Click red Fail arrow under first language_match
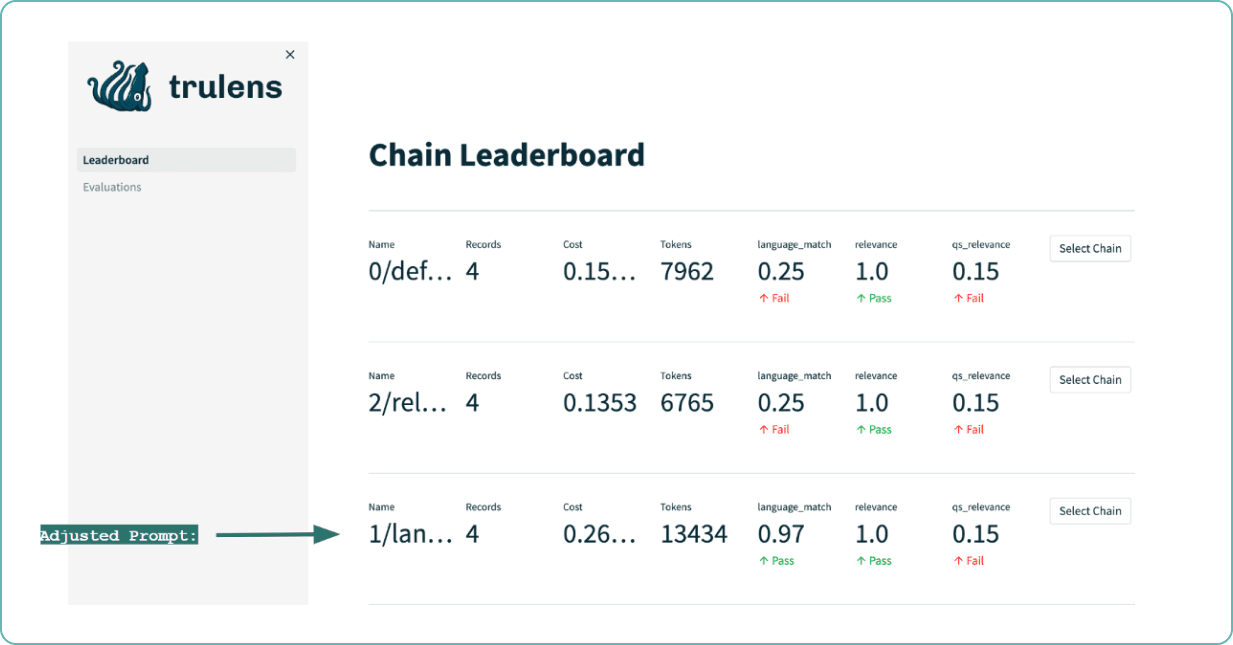1233x645 pixels. click(763, 298)
